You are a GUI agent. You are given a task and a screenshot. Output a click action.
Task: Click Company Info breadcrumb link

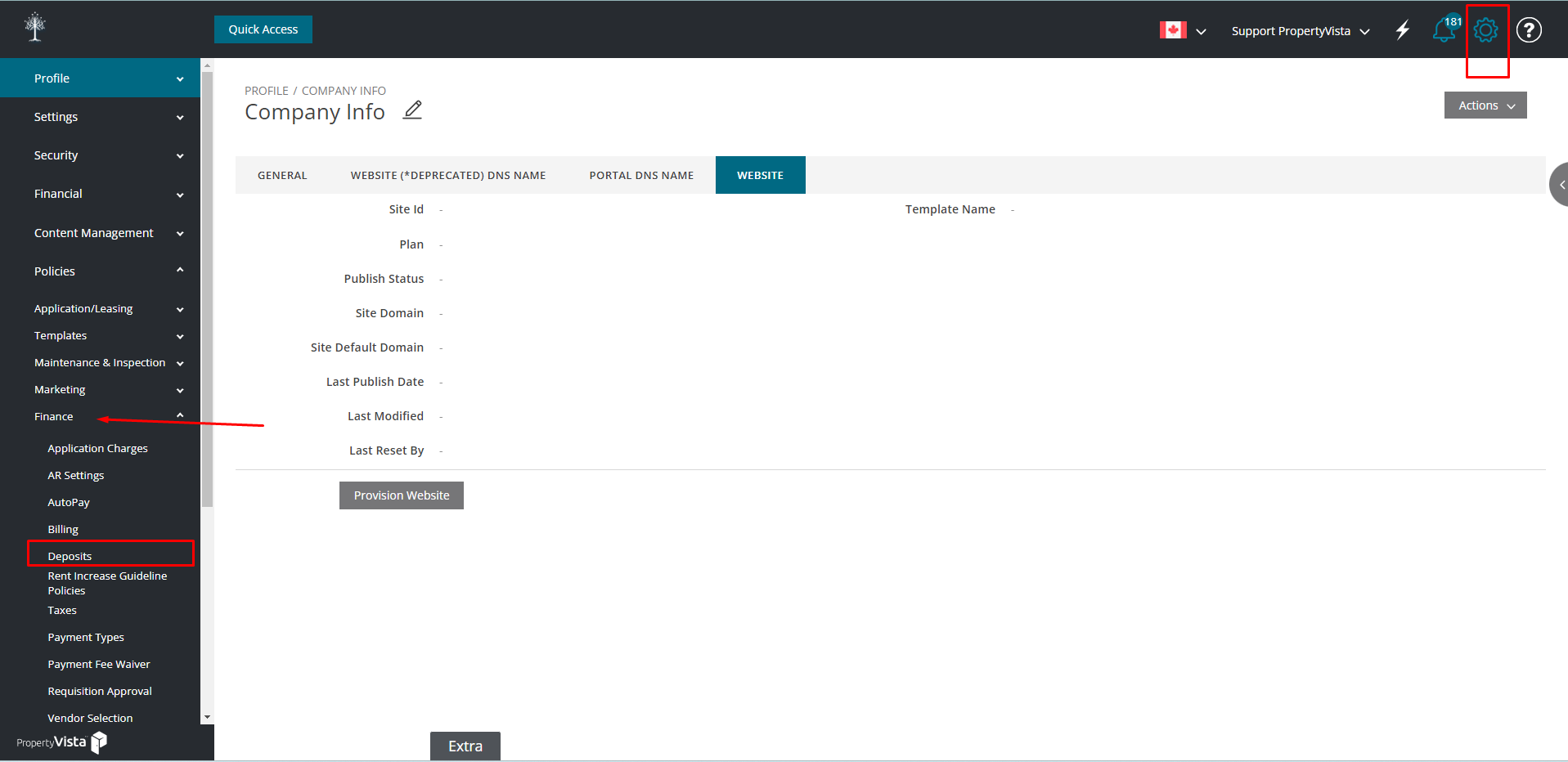click(344, 91)
